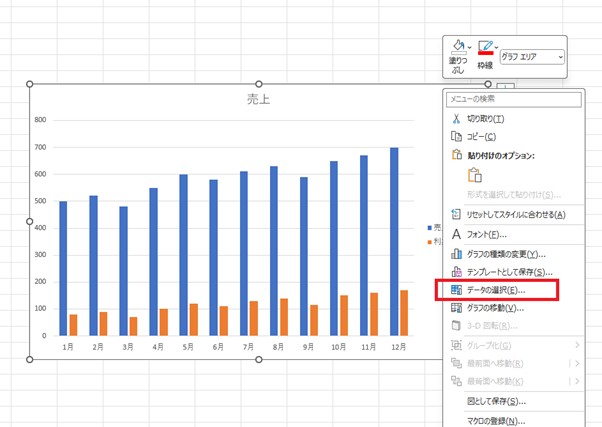Screen dimensions: 602x427
Task: Expand the 枠線 outline color dropdown arrow
Action: coord(497,46)
